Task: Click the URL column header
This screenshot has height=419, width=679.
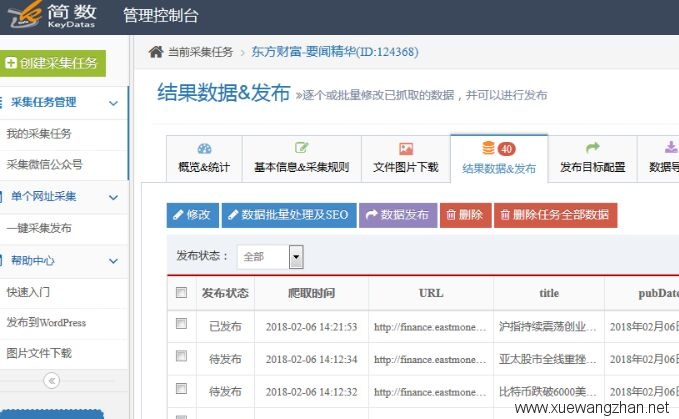Action: [431, 293]
